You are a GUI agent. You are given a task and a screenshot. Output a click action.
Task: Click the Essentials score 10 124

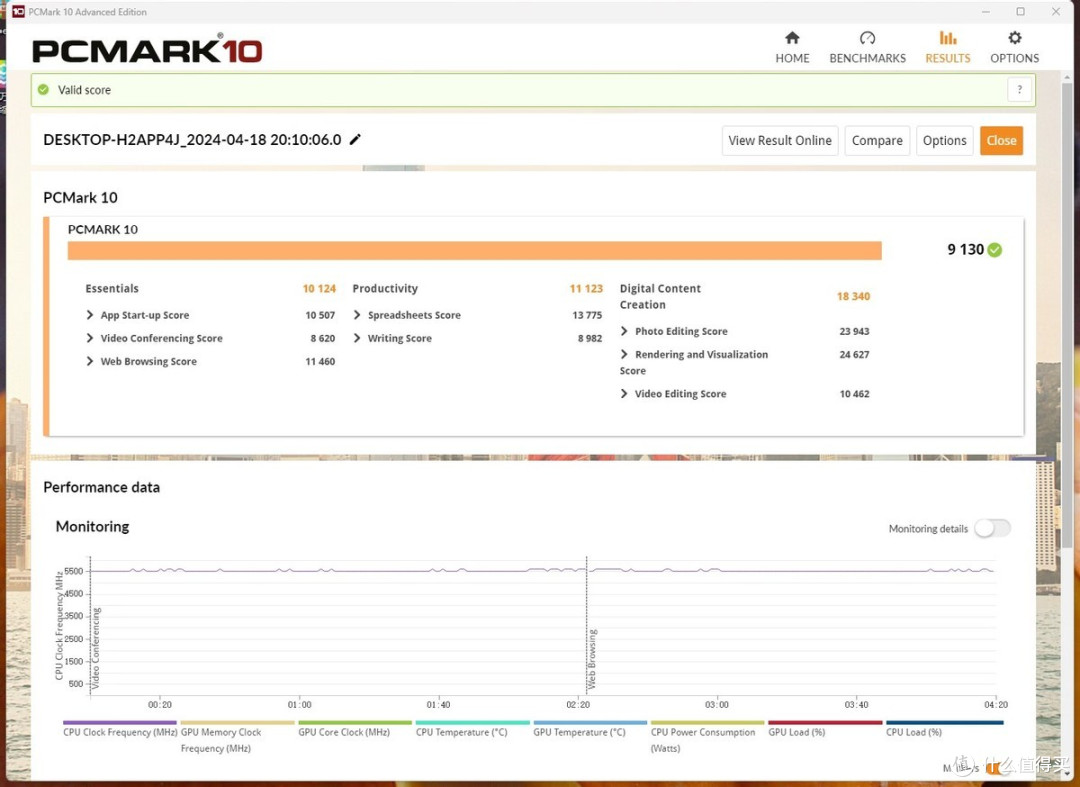point(319,288)
